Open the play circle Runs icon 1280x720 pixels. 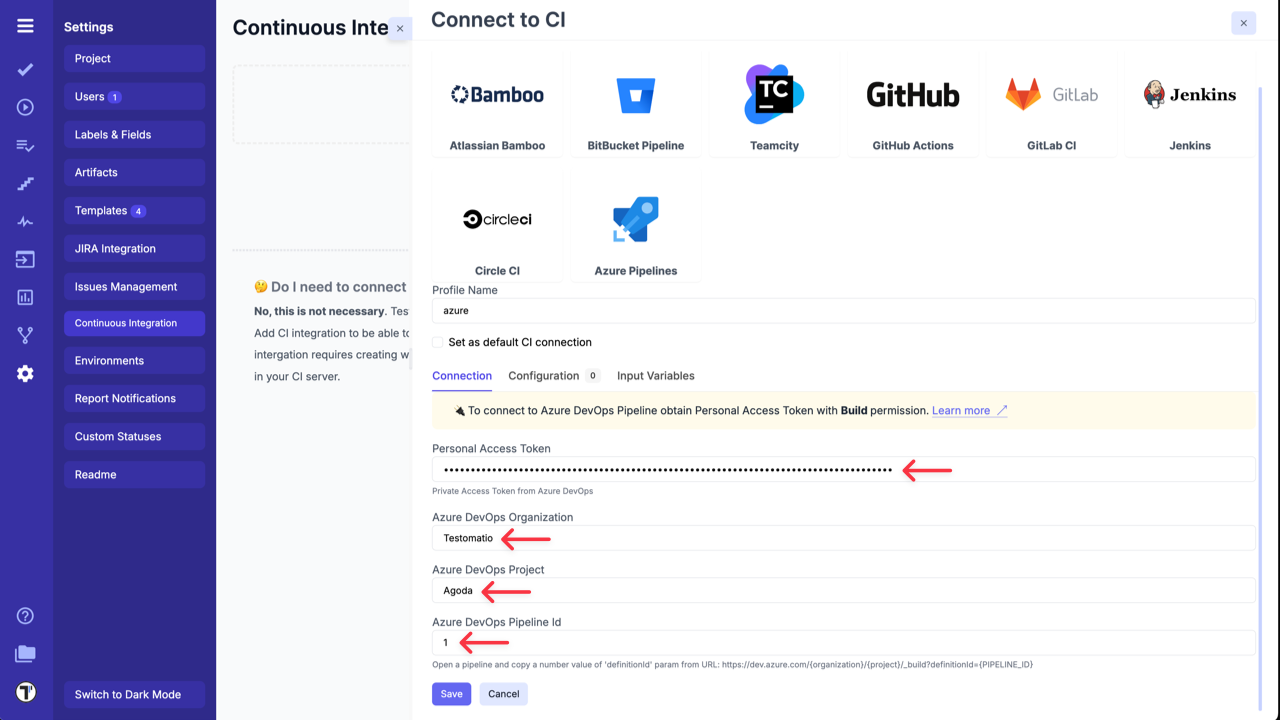point(25,108)
